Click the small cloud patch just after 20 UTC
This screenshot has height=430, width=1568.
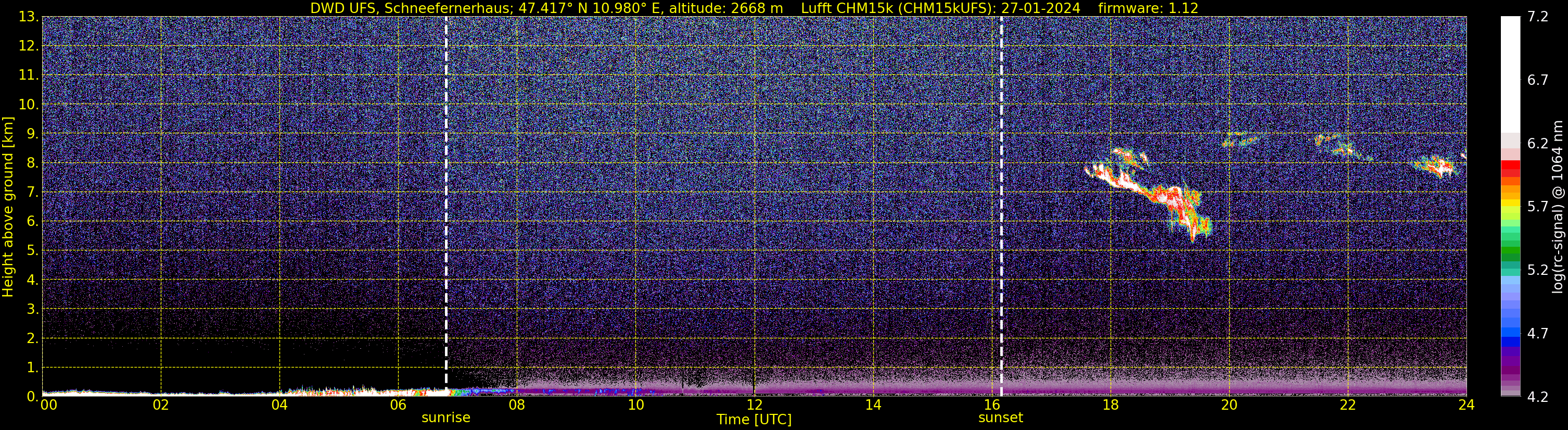(1240, 140)
